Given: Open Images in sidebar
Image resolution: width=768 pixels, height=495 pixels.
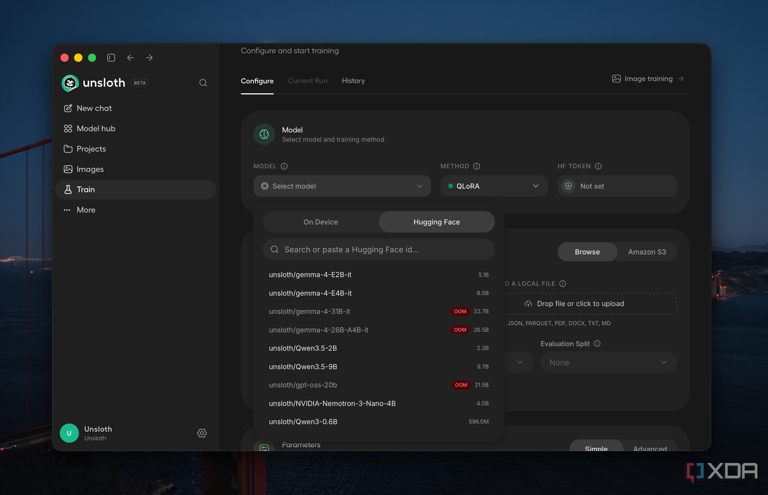Looking at the screenshot, I should [x=136, y=169].
